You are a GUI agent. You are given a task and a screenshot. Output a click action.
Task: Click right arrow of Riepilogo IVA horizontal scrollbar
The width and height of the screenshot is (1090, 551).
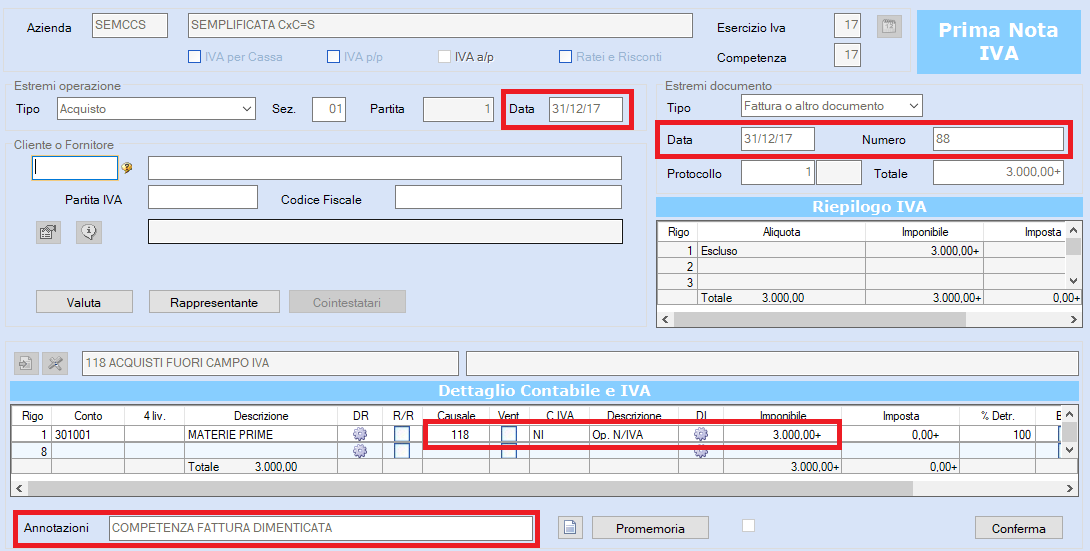click(1074, 319)
